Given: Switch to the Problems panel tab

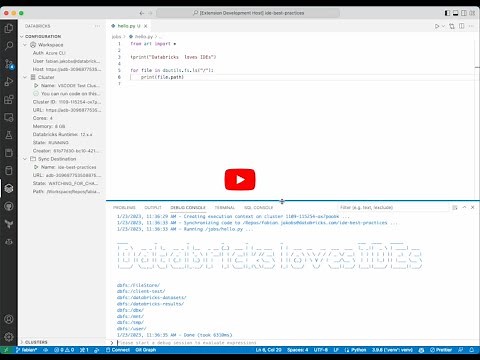Looking at the screenshot, I should point(124,207).
